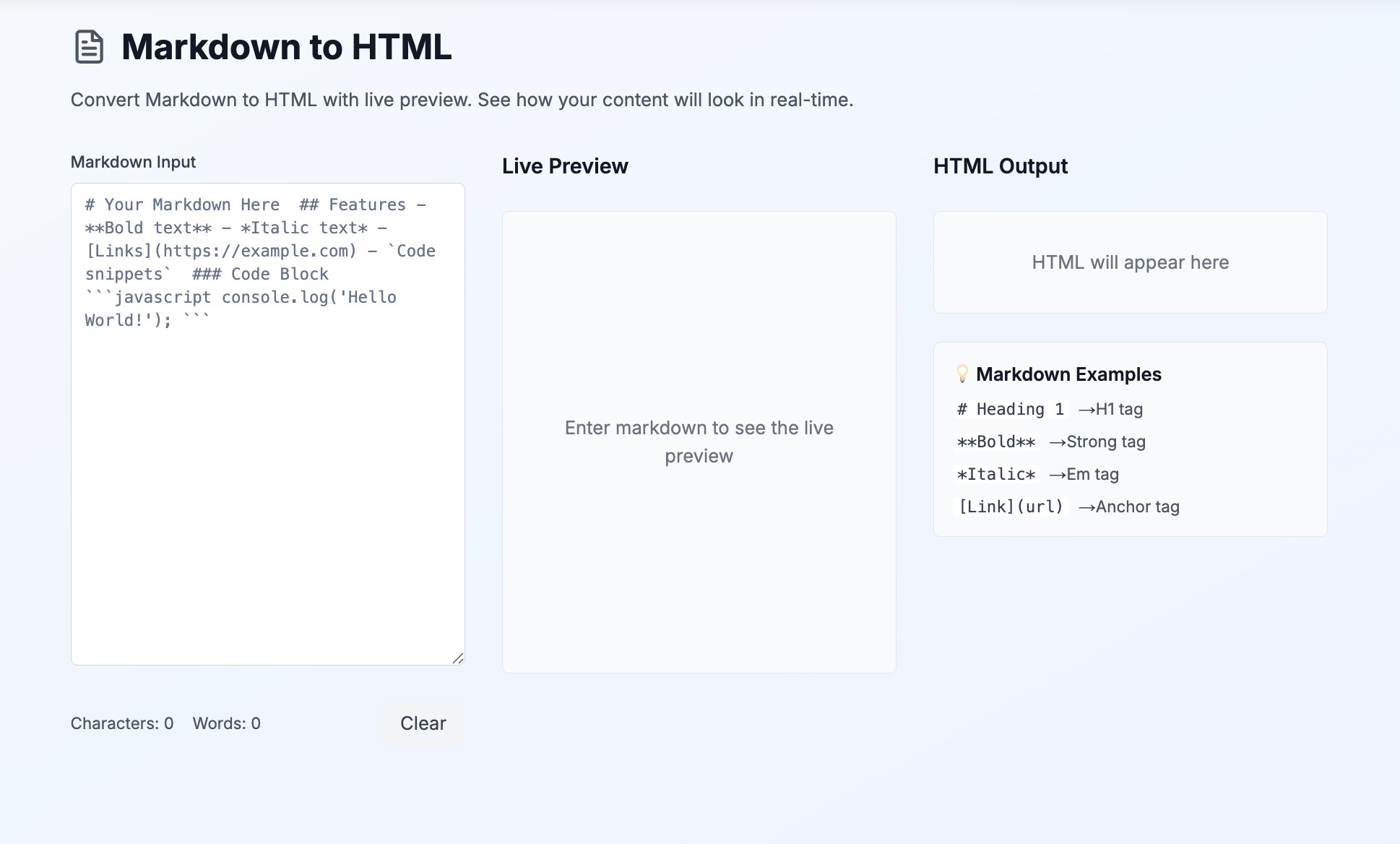
Task: Click the 'Live Preview' heading
Action: click(x=565, y=166)
